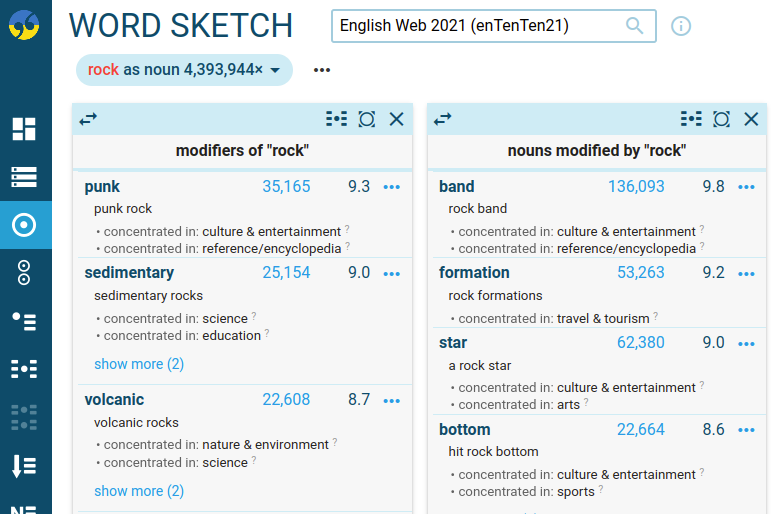The image size is (771, 514).
Task: Open three-dot menu for 'band' row
Action: click(x=746, y=187)
